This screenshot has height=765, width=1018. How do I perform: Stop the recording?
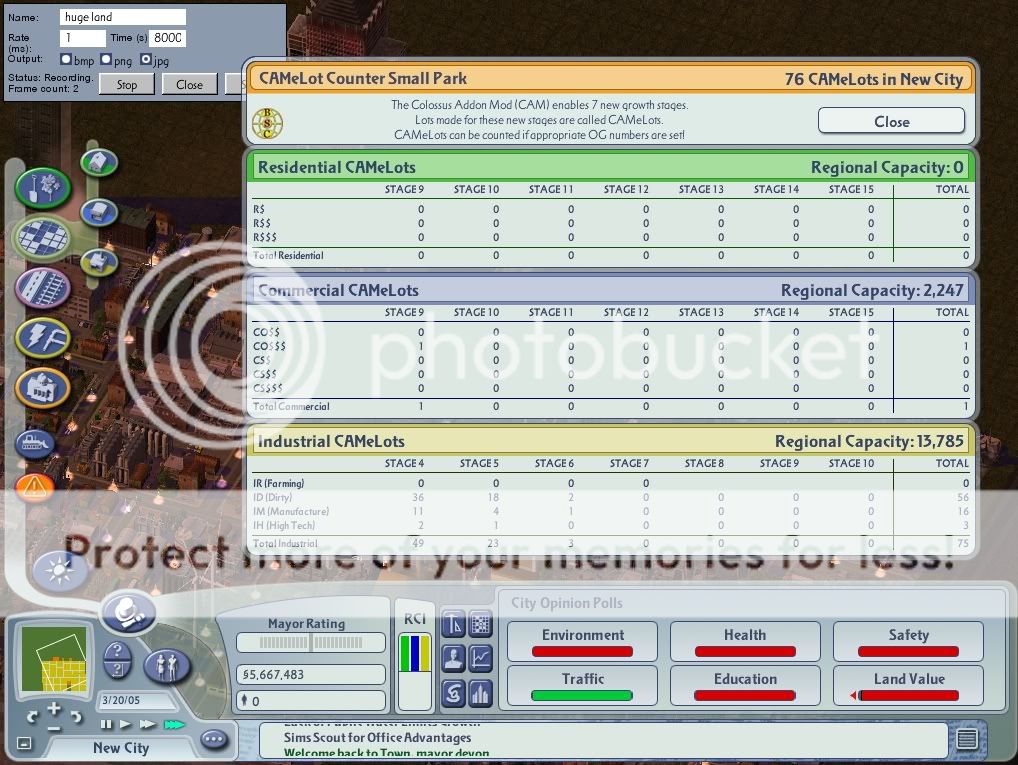coord(127,85)
